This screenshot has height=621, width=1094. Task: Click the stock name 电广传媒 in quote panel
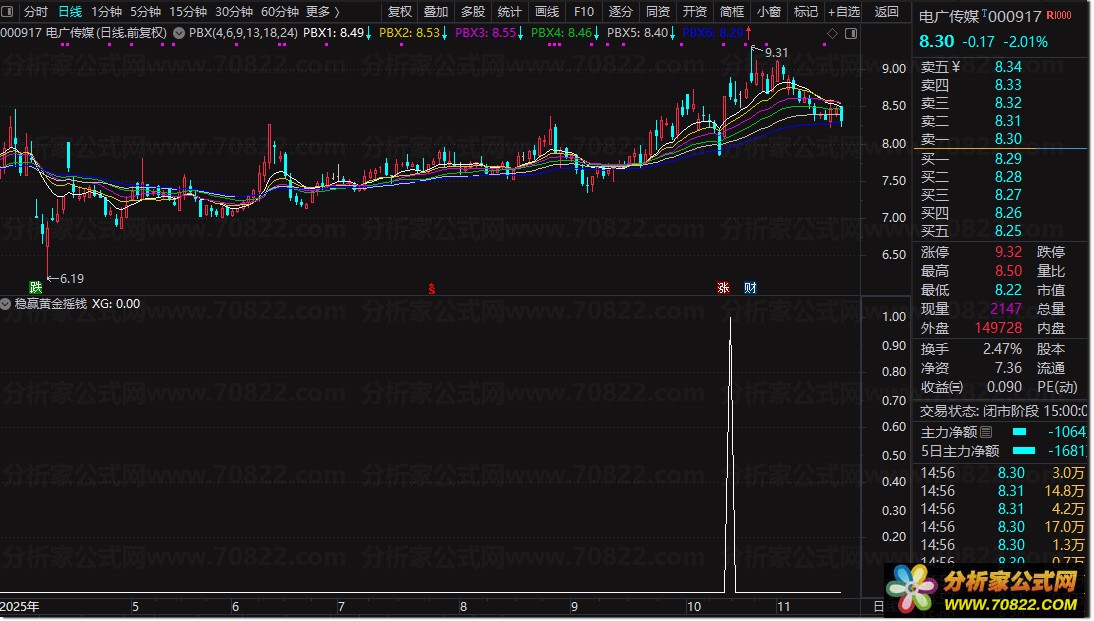[x=950, y=16]
